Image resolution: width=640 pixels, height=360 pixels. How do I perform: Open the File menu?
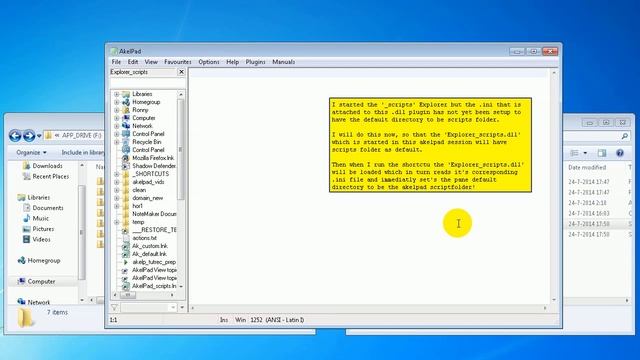(x=116, y=62)
